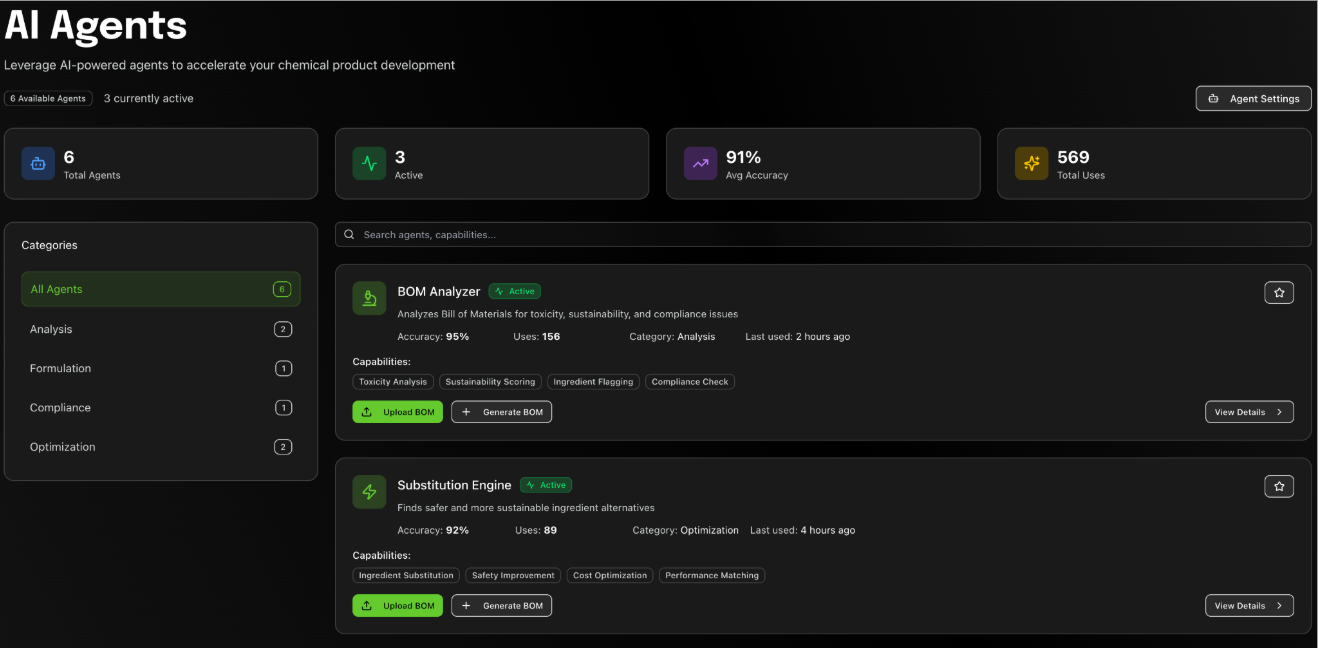This screenshot has width=1319, height=648.
Task: Open Agent Settings
Action: (x=1253, y=98)
